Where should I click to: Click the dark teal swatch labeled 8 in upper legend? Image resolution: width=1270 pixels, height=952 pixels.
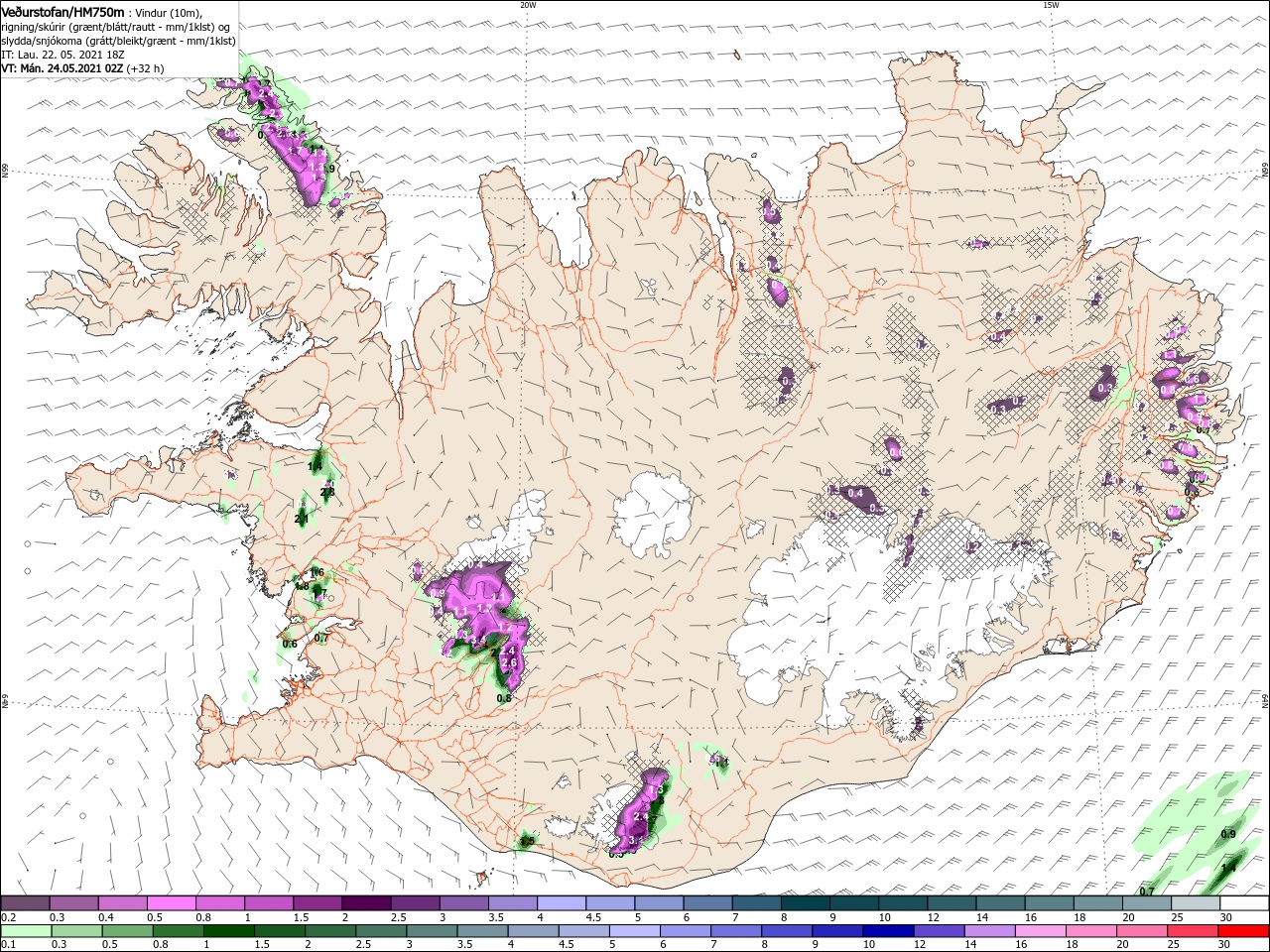[806, 903]
